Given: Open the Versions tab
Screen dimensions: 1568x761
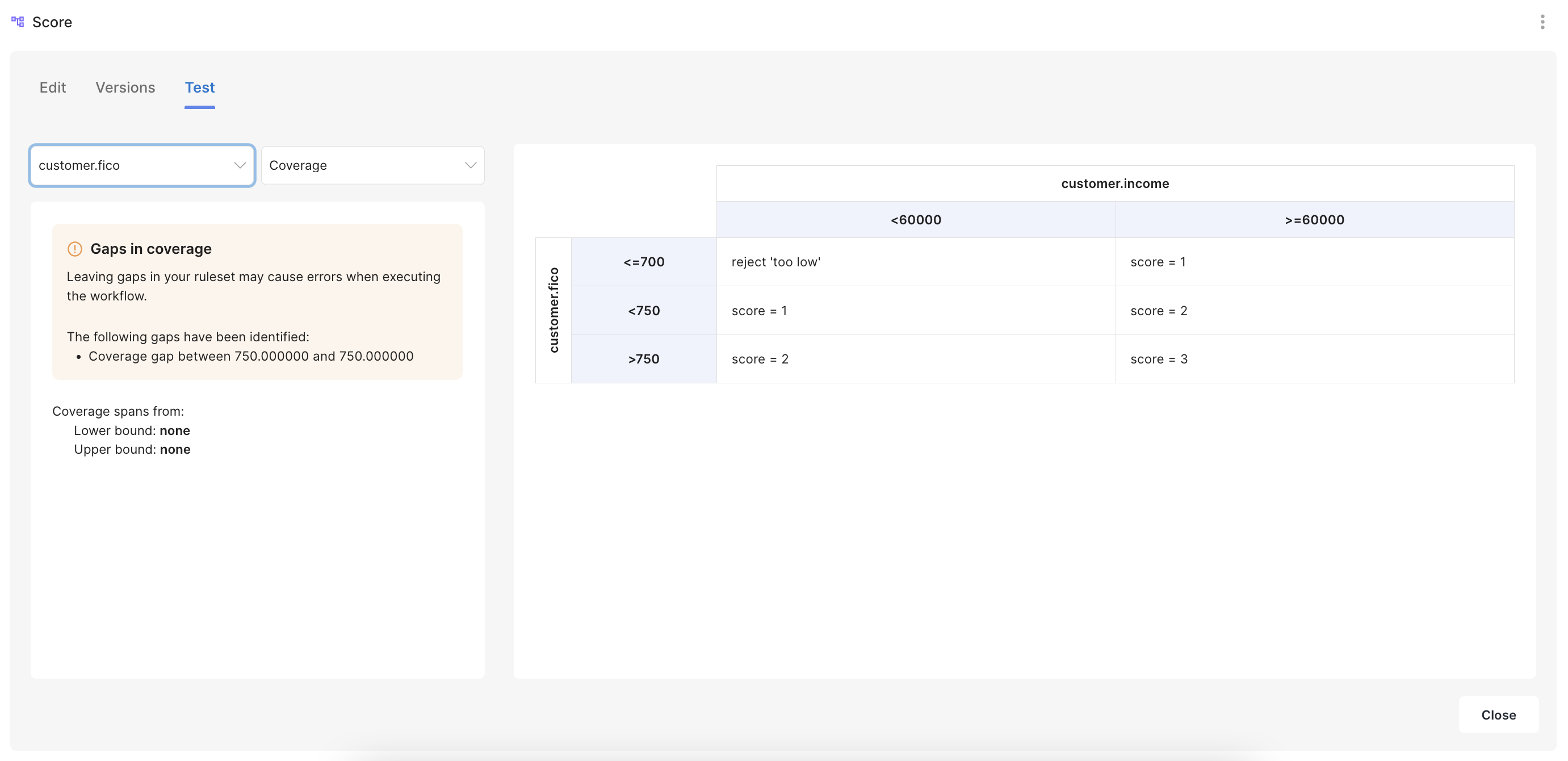Looking at the screenshot, I should point(125,87).
